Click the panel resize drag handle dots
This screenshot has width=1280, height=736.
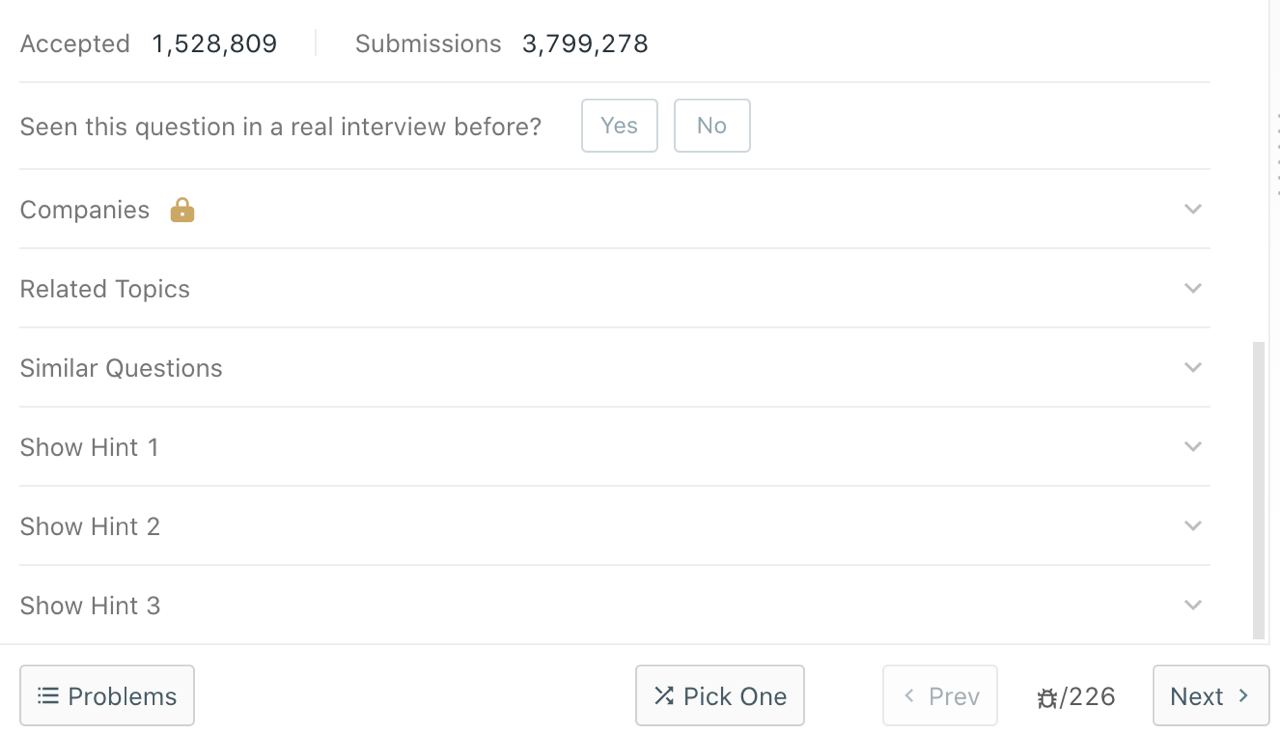pyautogui.click(x=1278, y=153)
